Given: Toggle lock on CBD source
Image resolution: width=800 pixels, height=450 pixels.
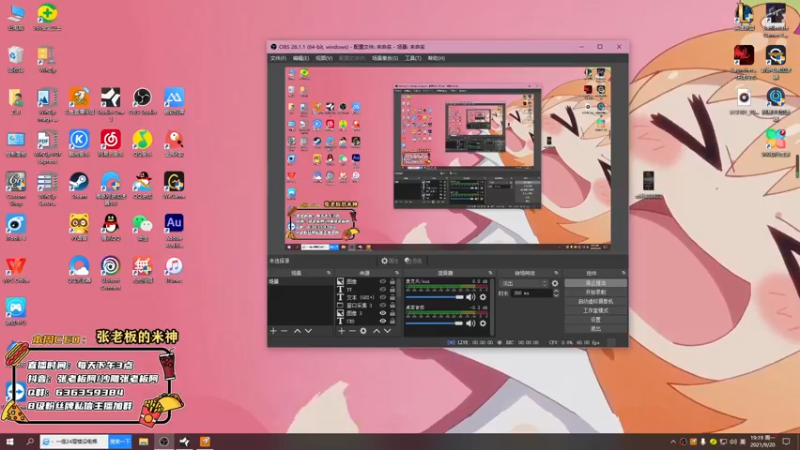Looking at the screenshot, I should tap(392, 321).
